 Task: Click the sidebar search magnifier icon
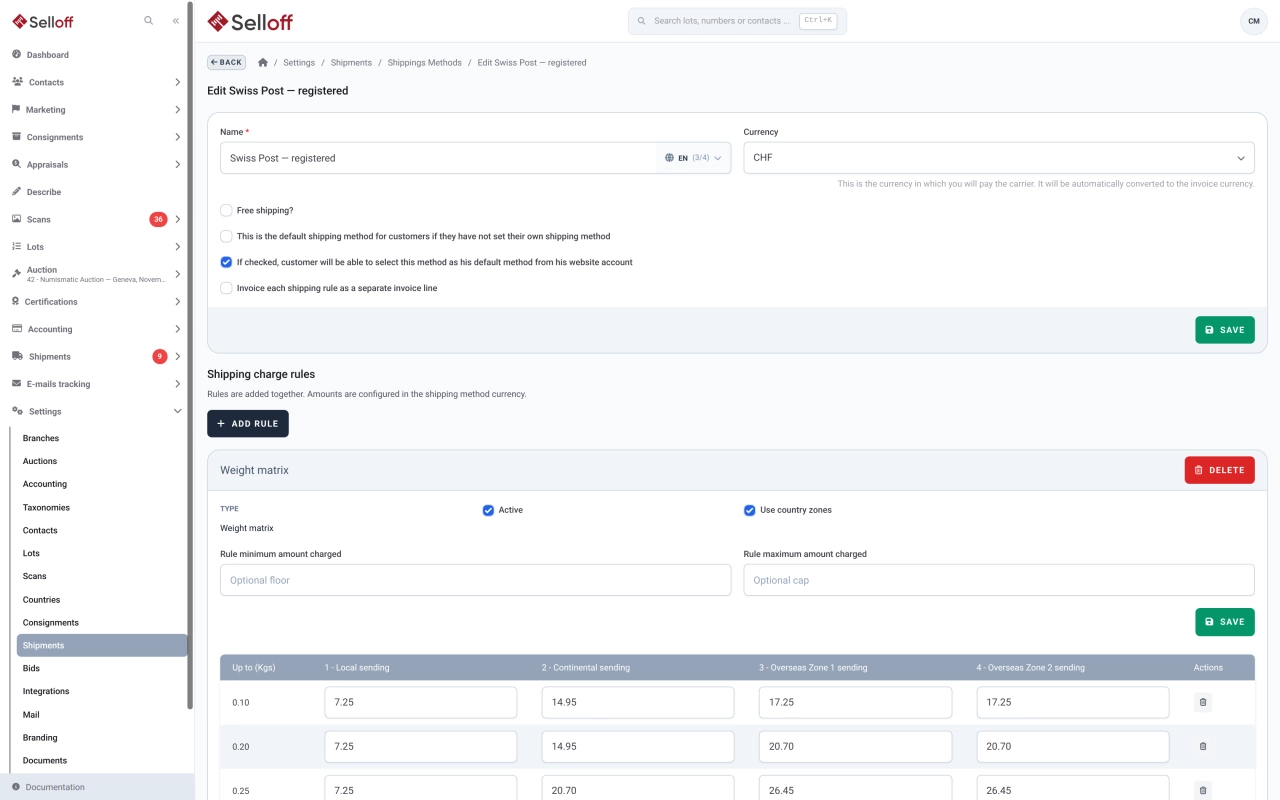(149, 21)
